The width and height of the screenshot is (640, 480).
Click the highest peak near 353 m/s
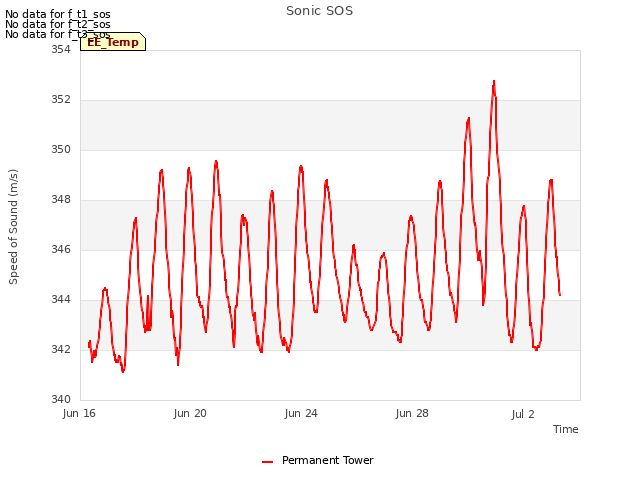(x=494, y=82)
